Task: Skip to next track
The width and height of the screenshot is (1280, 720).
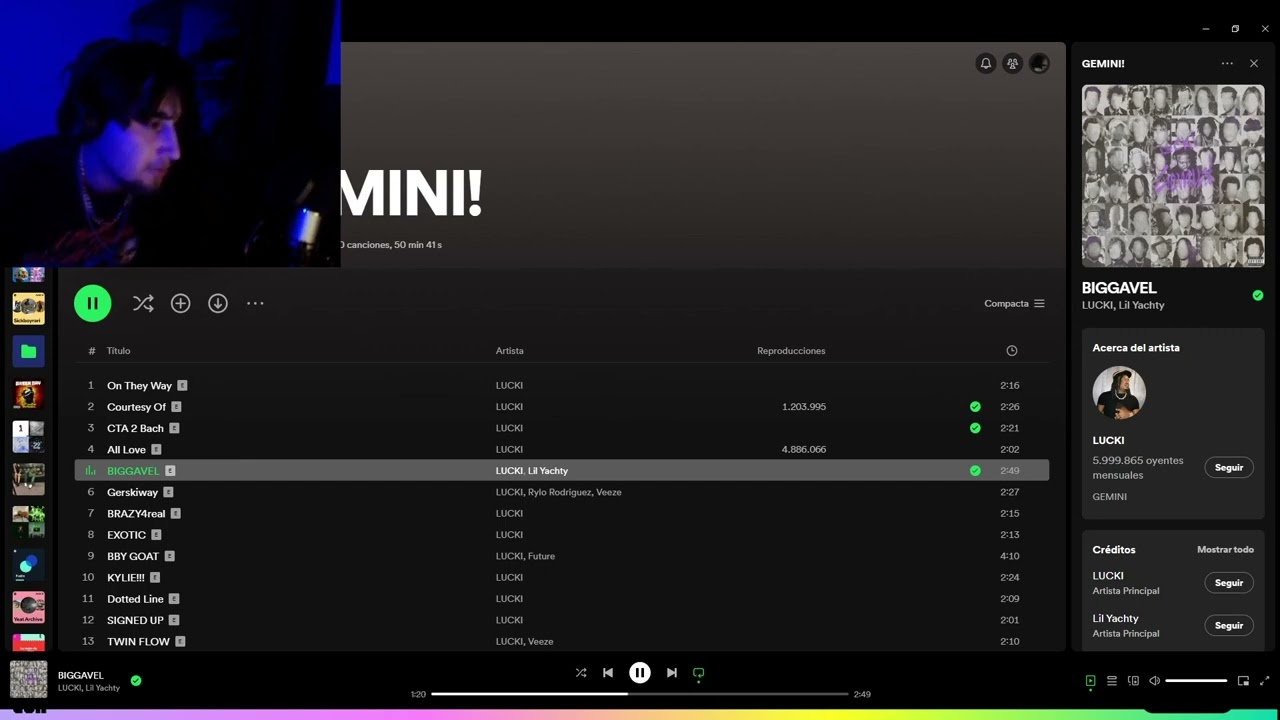Action: pyautogui.click(x=672, y=673)
